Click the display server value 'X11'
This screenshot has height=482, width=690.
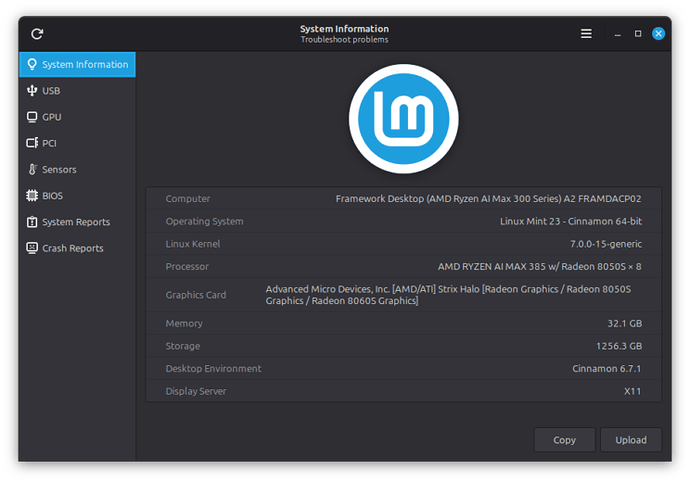tap(632, 391)
